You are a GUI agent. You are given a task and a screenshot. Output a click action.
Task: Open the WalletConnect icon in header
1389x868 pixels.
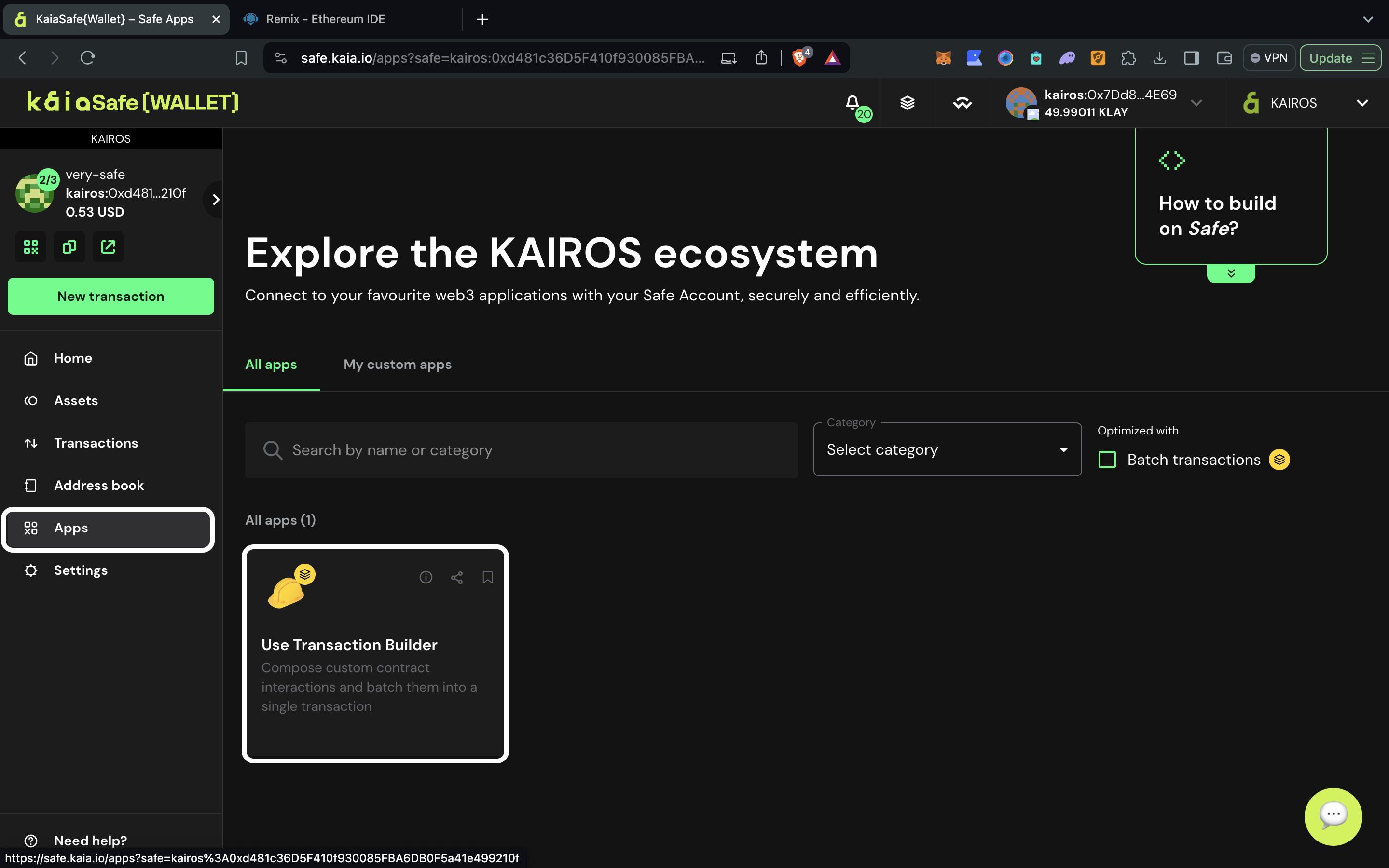963,103
